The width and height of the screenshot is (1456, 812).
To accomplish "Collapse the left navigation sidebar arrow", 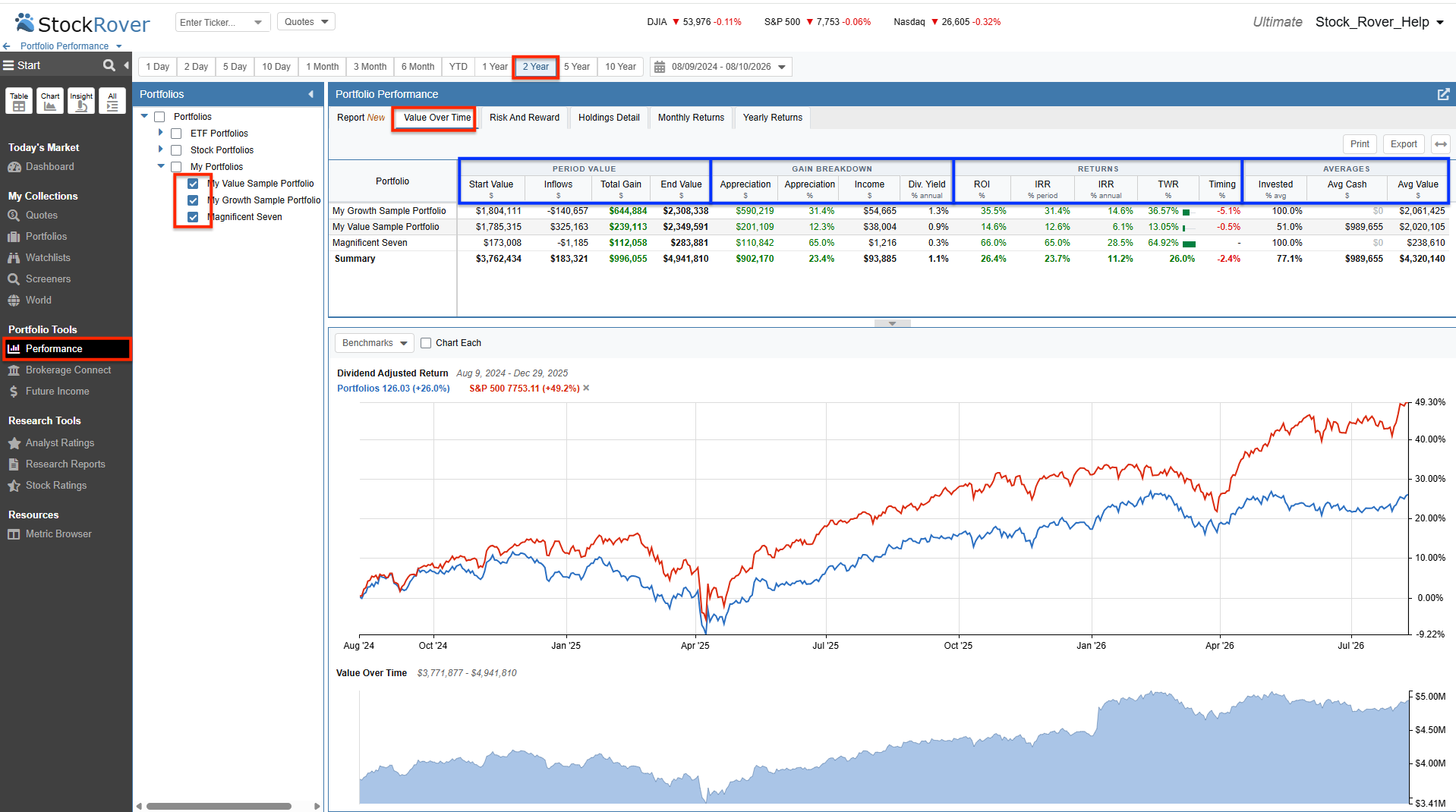I will tap(127, 65).
